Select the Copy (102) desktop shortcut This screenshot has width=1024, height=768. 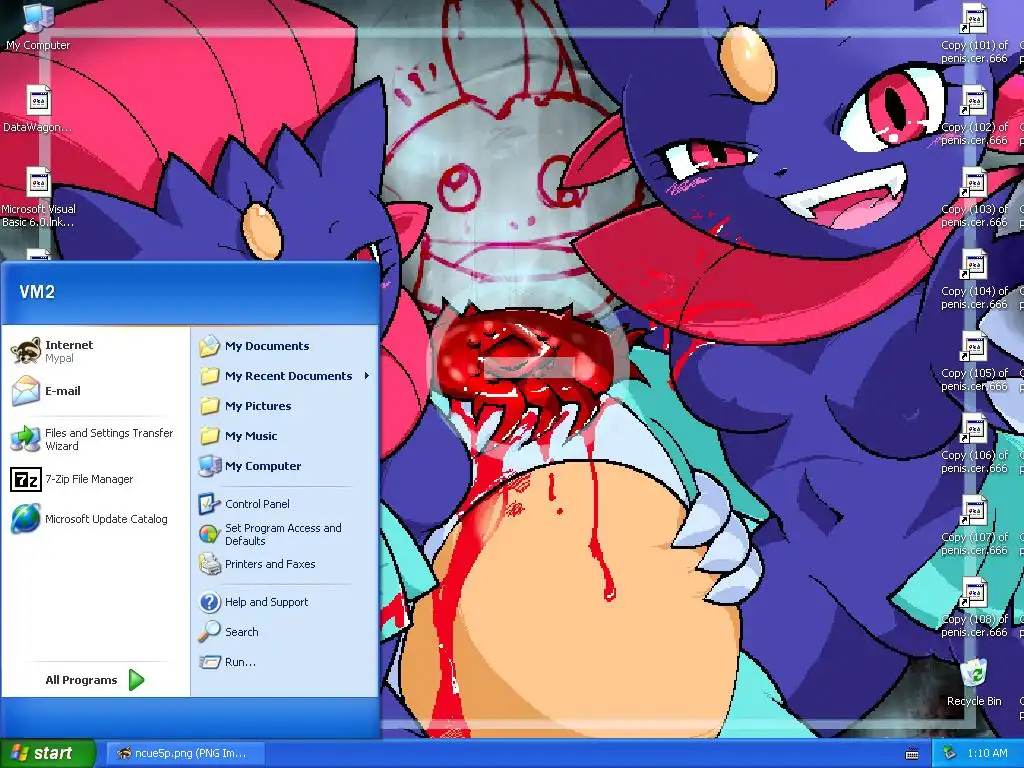(x=974, y=116)
